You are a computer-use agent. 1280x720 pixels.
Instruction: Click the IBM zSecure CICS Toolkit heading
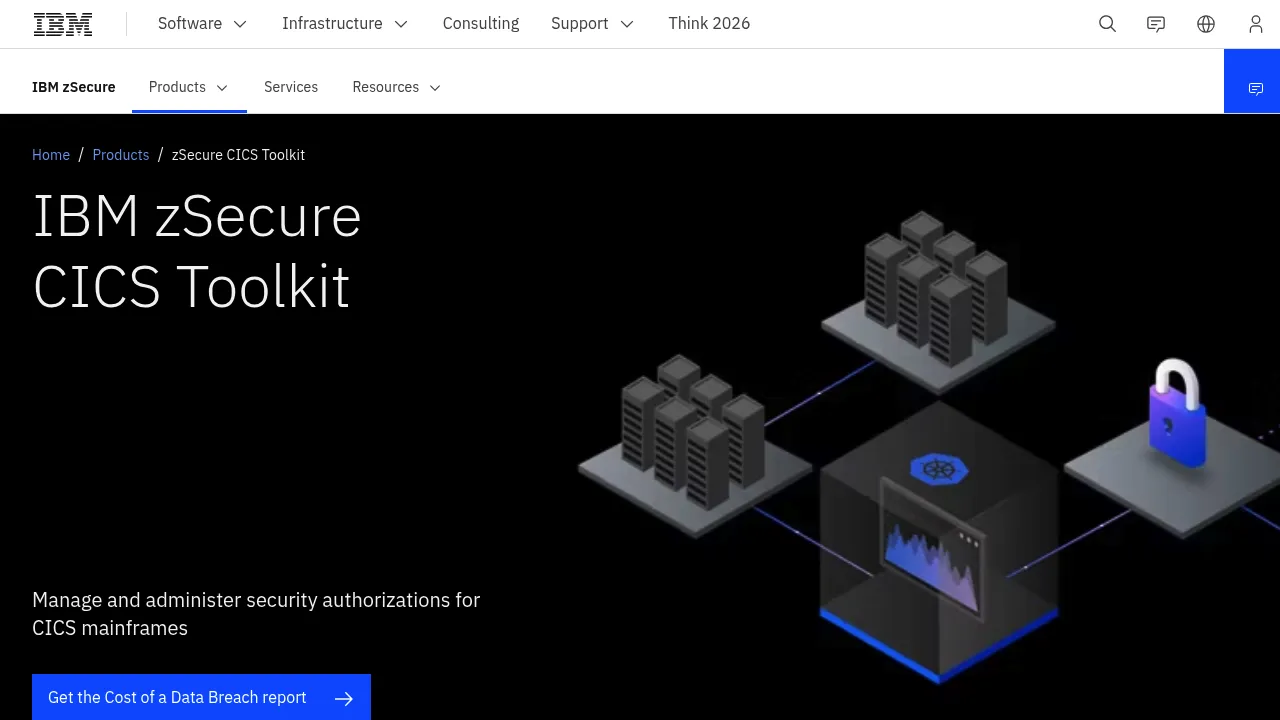(x=197, y=251)
